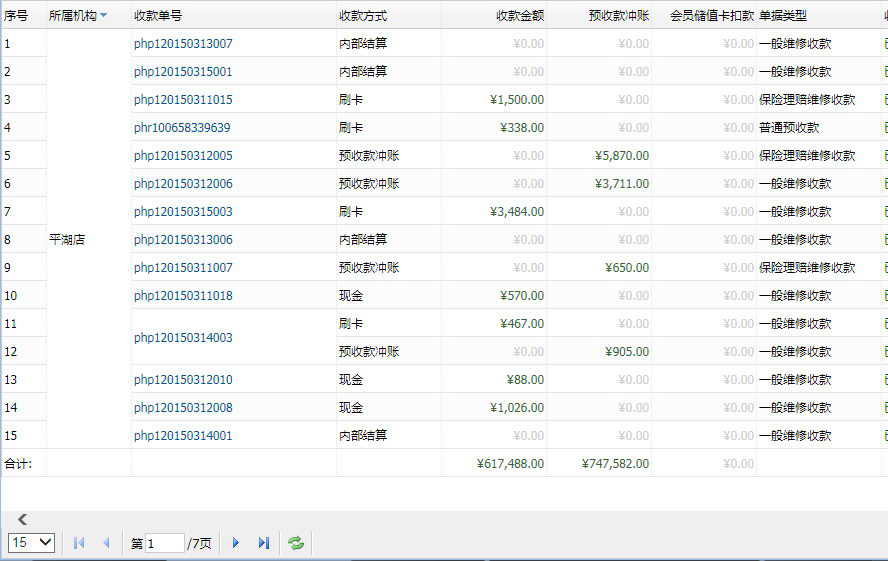
Task: Go to the previous page
Action: click(106, 543)
